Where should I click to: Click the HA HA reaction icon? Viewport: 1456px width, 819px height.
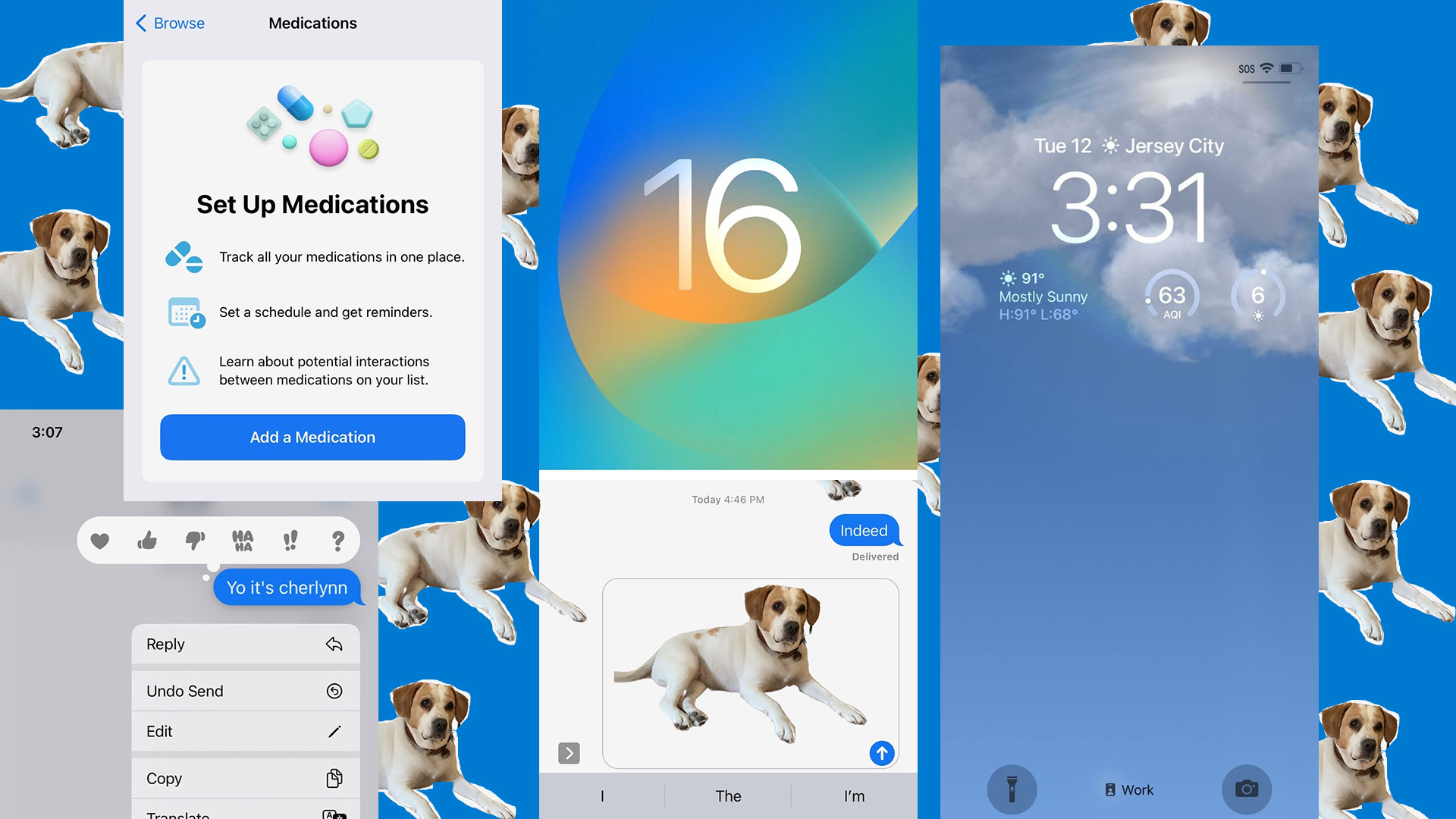(241, 540)
